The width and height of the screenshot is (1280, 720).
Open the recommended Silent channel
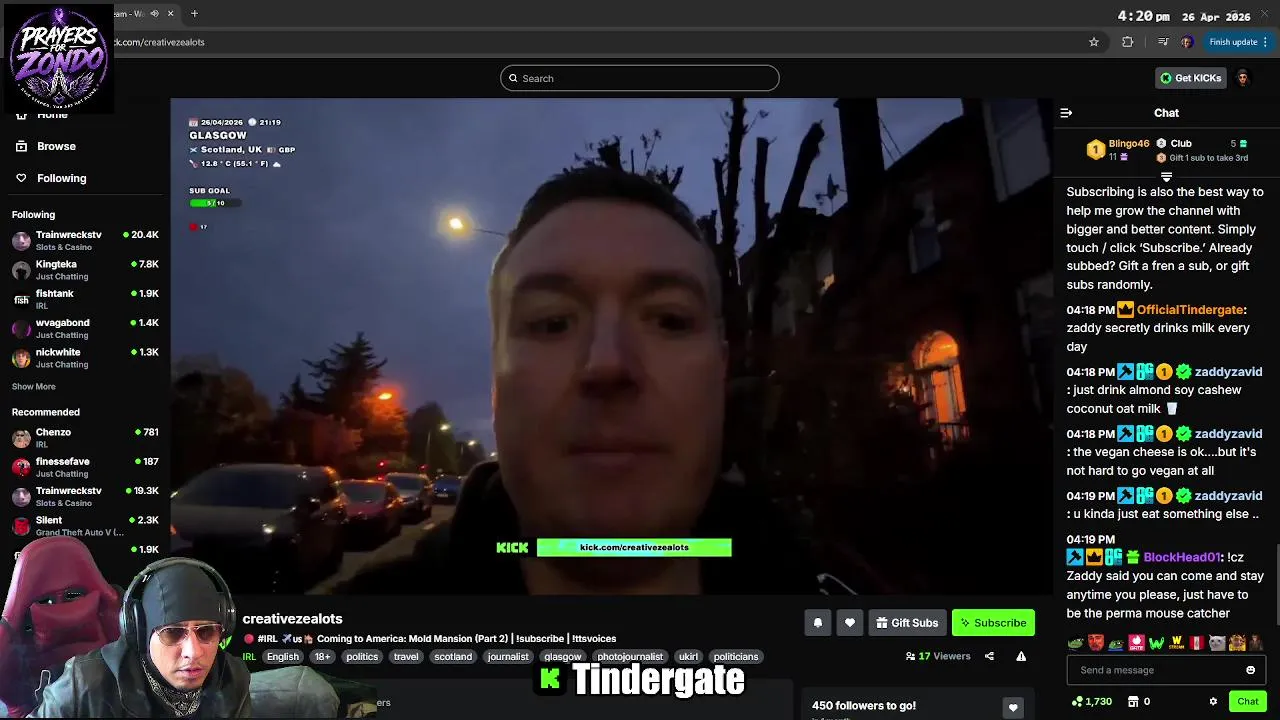[x=85, y=526]
